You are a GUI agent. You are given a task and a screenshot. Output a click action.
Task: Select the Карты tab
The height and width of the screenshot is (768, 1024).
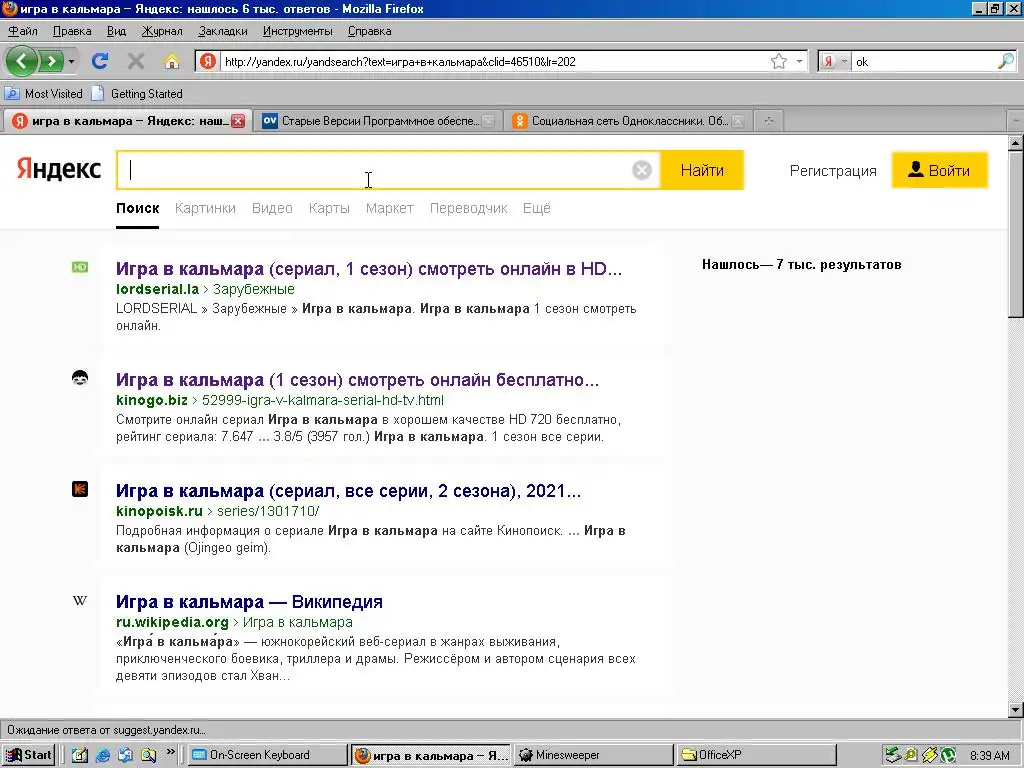click(329, 208)
